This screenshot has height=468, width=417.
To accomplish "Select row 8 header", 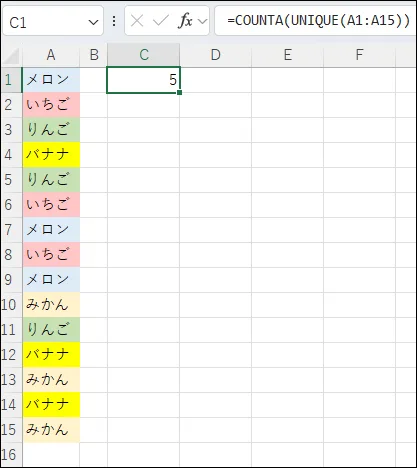I will tap(11, 255).
